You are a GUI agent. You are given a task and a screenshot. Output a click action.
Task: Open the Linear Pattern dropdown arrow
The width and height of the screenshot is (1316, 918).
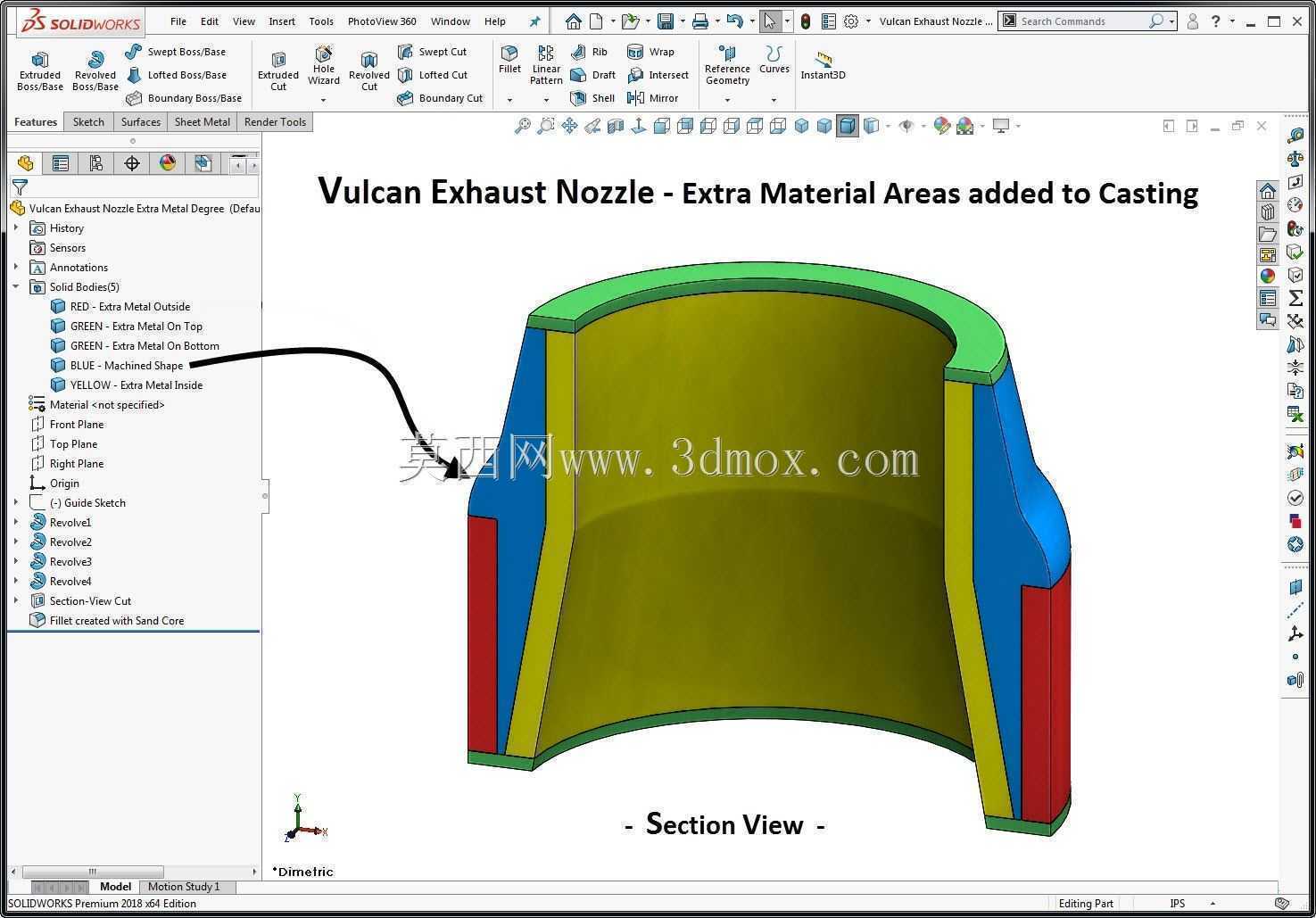tap(546, 100)
